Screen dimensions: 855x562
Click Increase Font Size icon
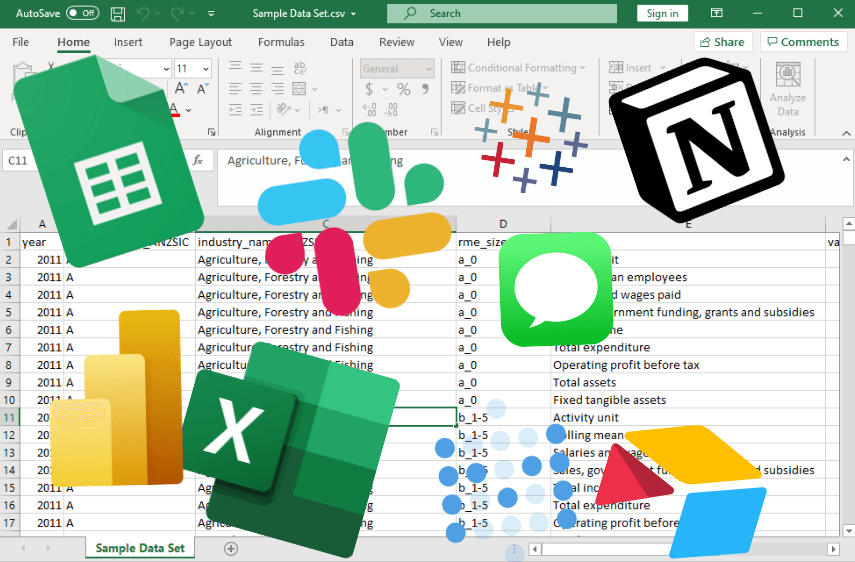point(182,88)
